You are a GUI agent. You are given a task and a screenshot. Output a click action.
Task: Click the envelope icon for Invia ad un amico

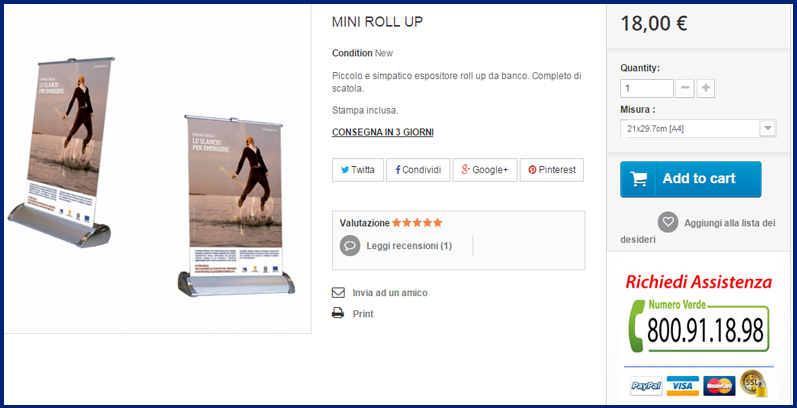coord(338,293)
